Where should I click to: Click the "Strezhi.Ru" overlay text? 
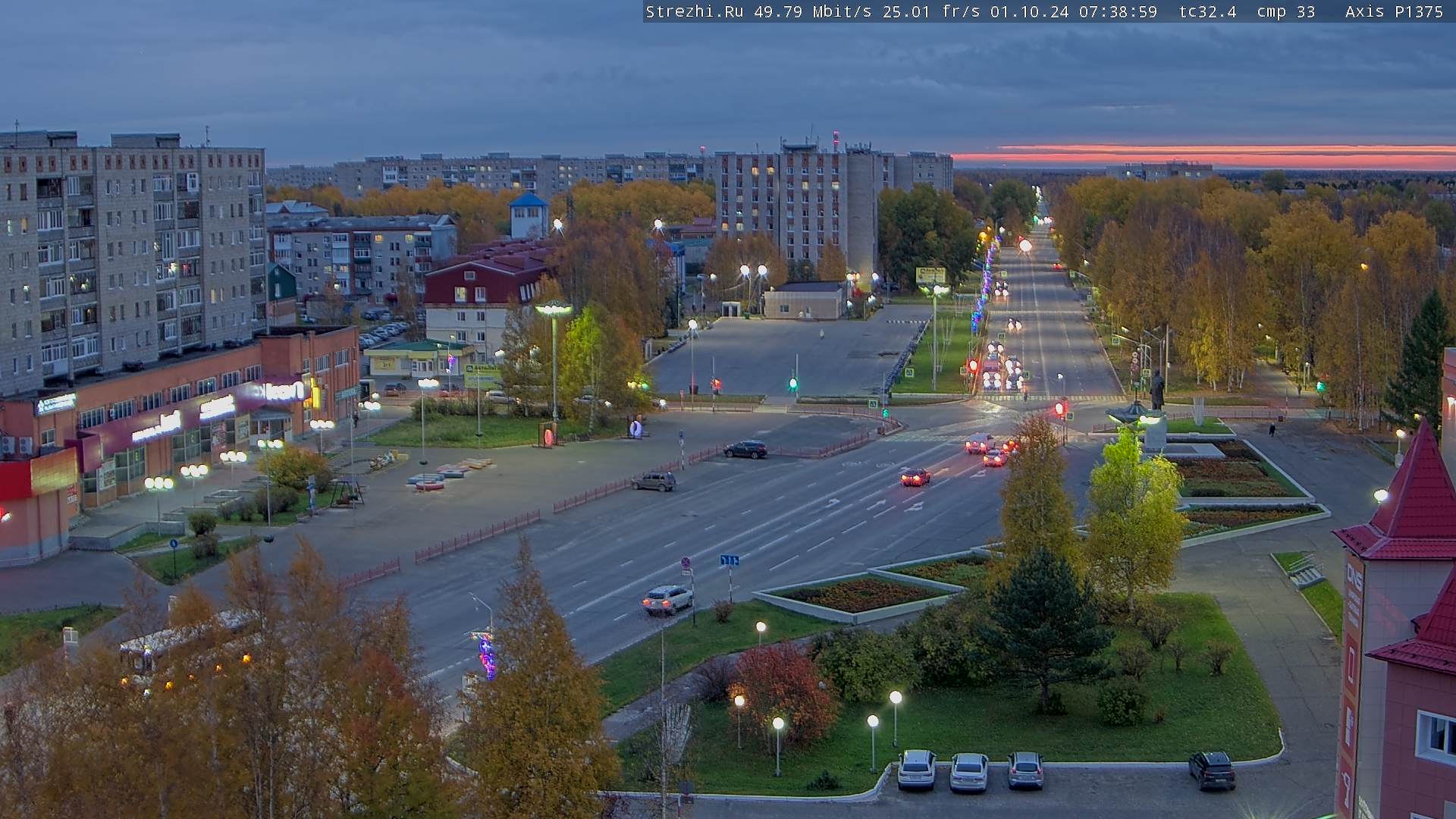(695, 11)
